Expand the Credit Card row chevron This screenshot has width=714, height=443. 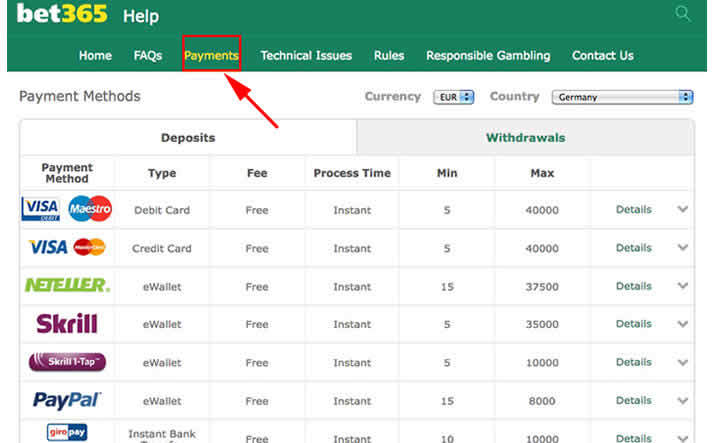pyautogui.click(x=682, y=248)
